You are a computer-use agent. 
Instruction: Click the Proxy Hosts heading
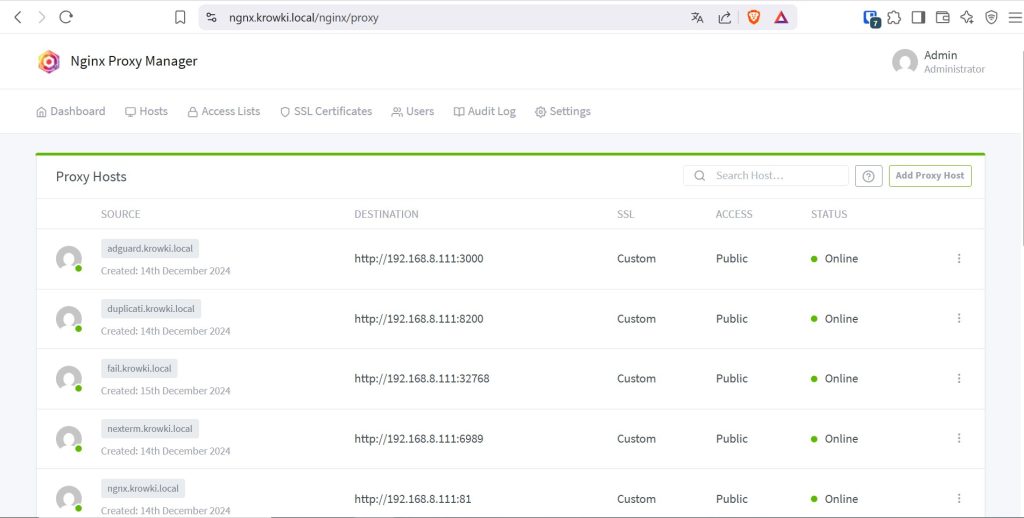pyautogui.click(x=91, y=177)
